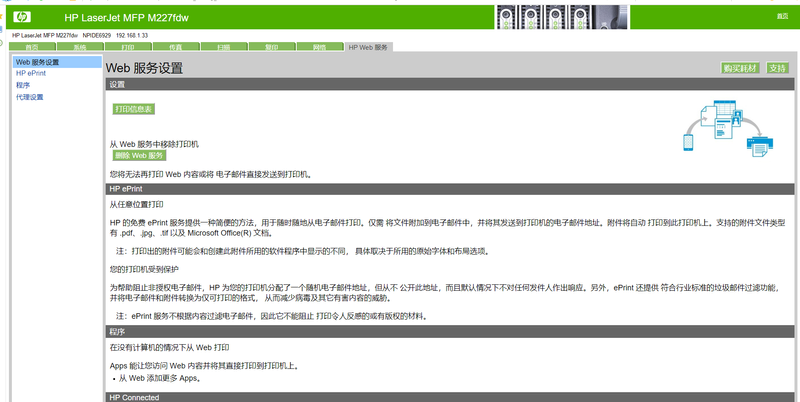
Task: Click the smartphone icon in illustration
Action: pyautogui.click(x=688, y=142)
